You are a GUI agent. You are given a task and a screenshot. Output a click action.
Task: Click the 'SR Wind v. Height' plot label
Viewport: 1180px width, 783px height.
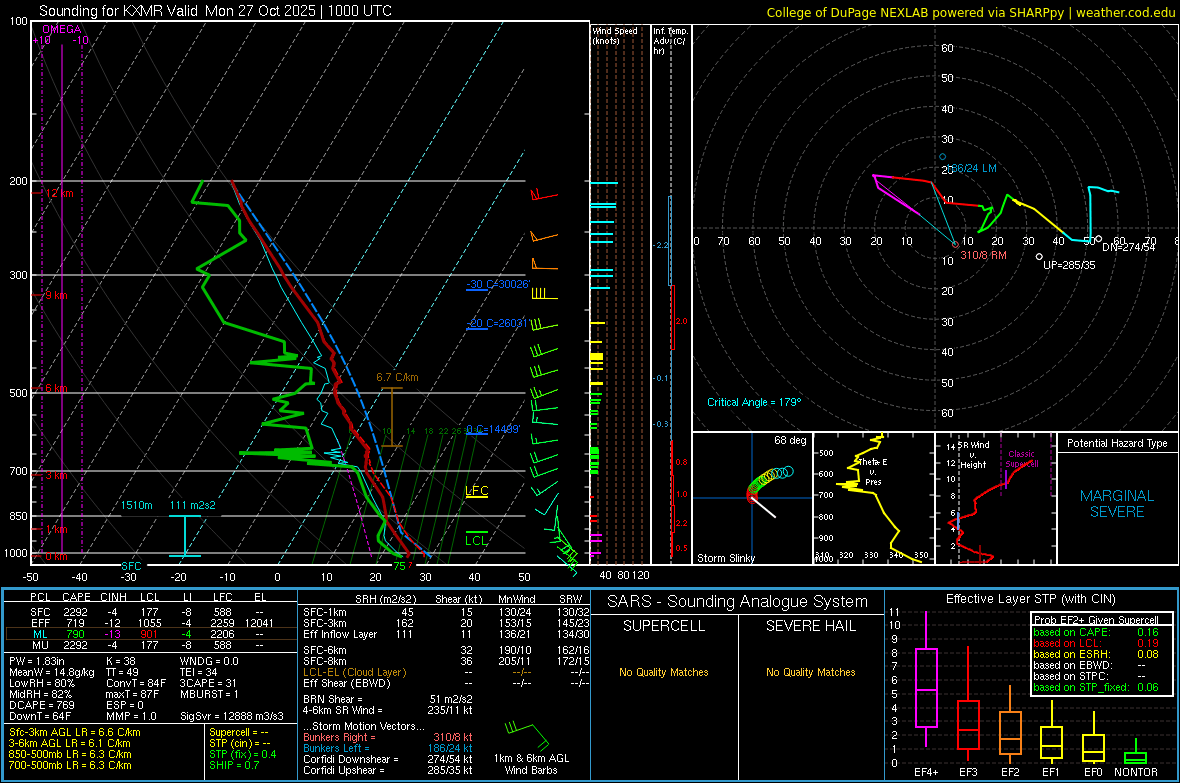(x=973, y=455)
